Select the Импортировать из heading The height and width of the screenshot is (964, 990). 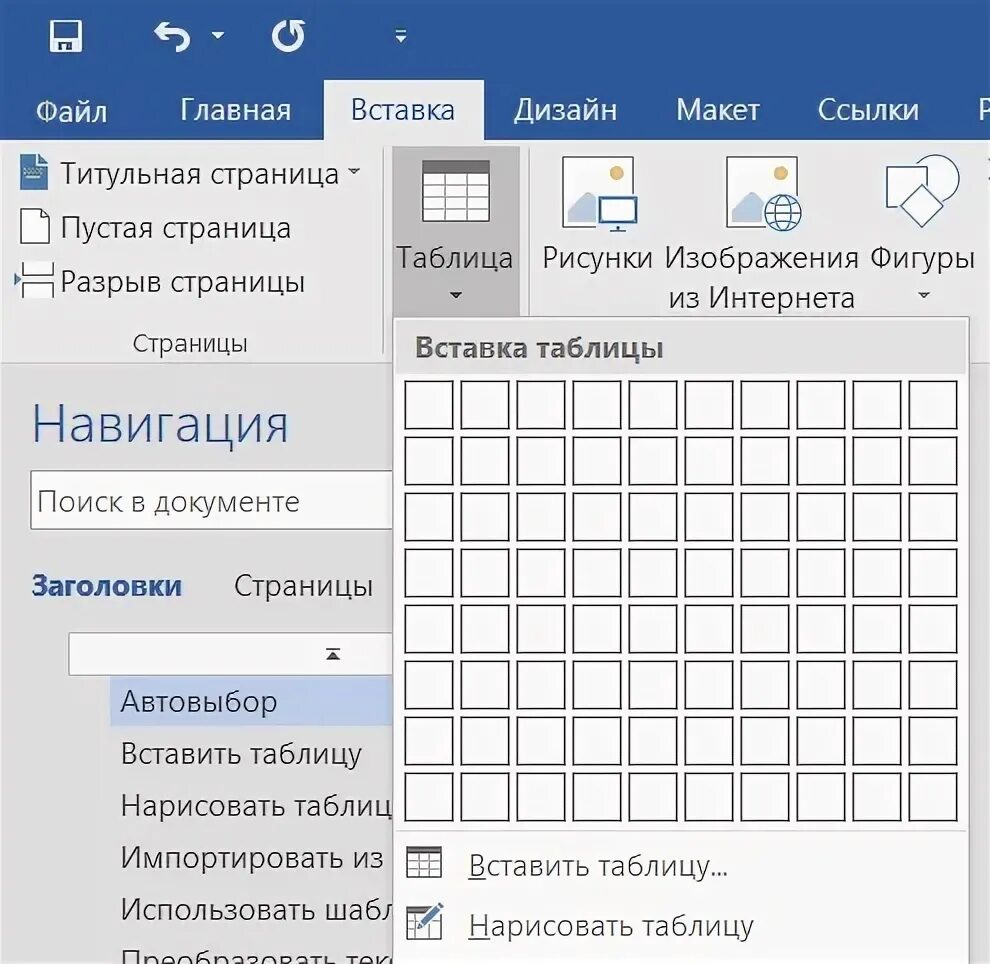click(x=252, y=858)
